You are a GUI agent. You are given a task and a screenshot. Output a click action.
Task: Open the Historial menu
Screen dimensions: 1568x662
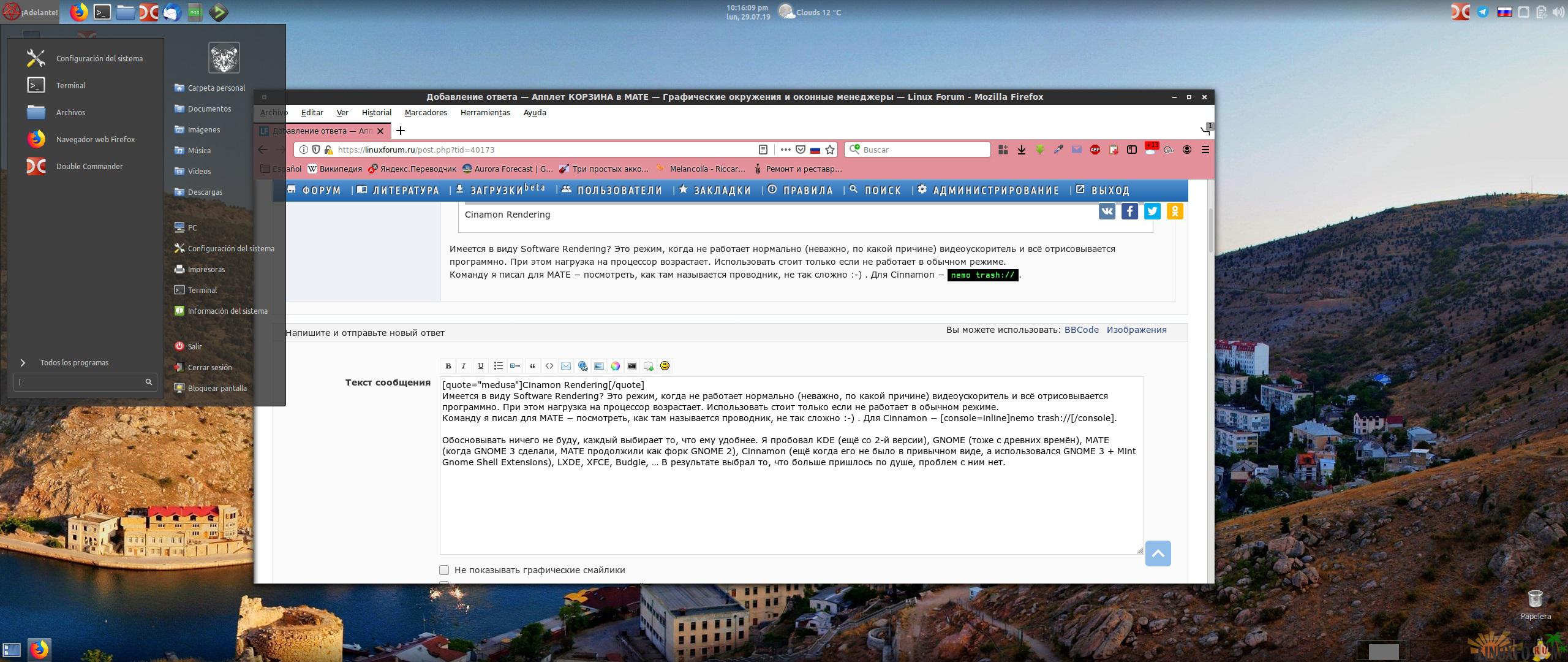(376, 112)
